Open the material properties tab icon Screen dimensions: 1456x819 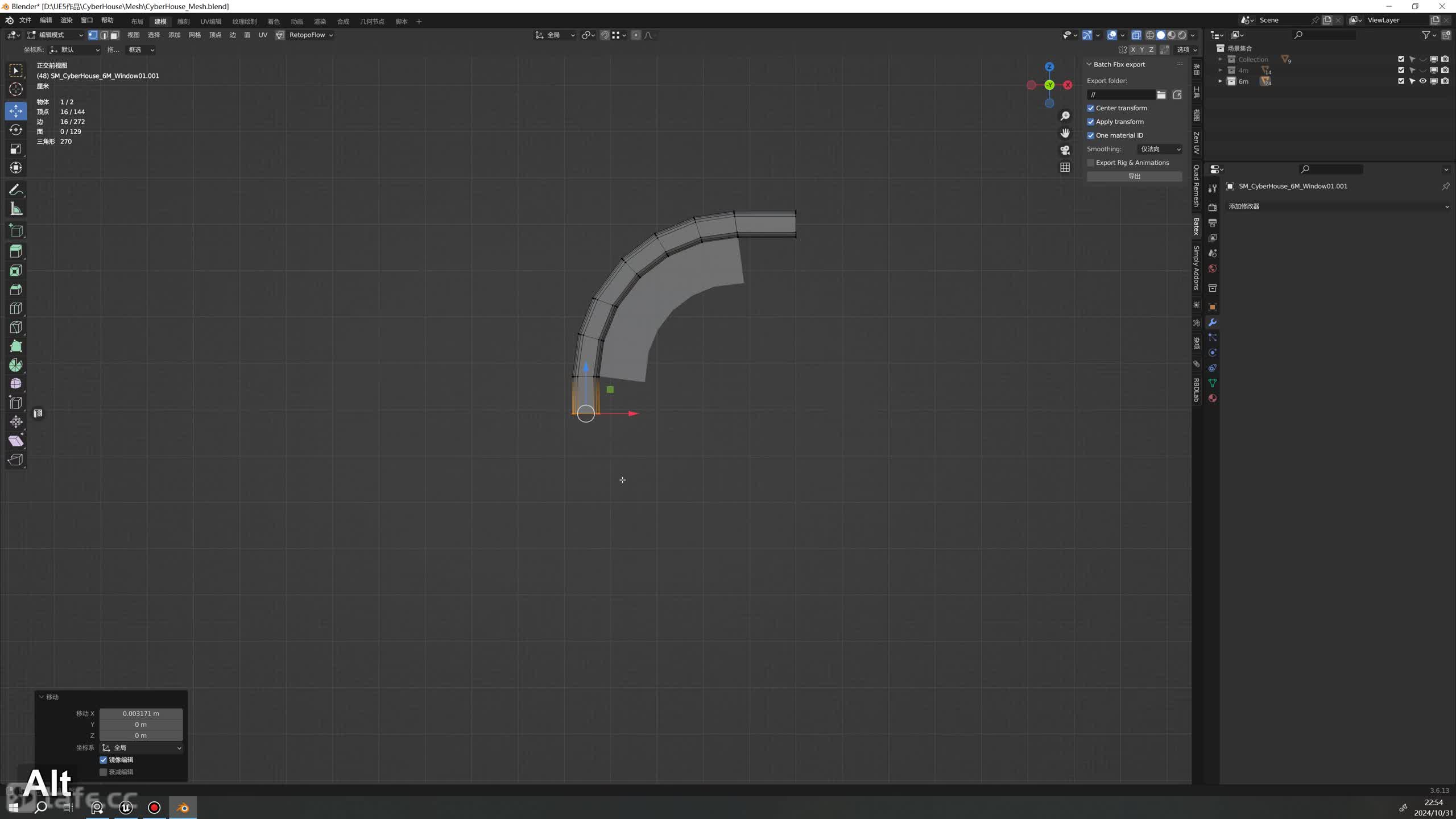[x=1212, y=398]
